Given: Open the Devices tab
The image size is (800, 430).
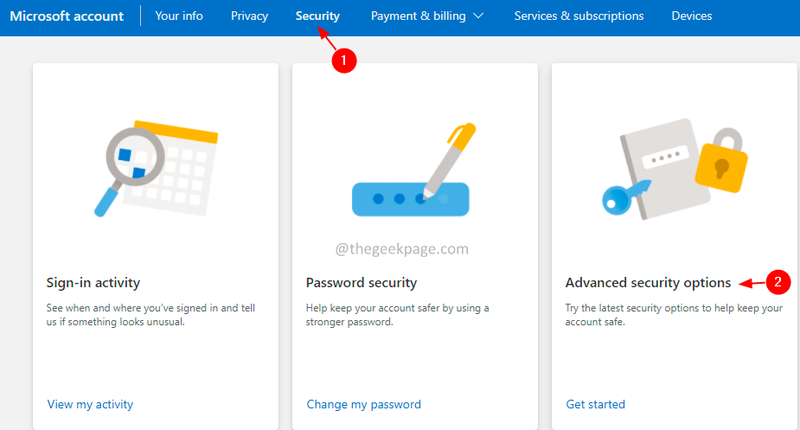Looking at the screenshot, I should tap(691, 16).
